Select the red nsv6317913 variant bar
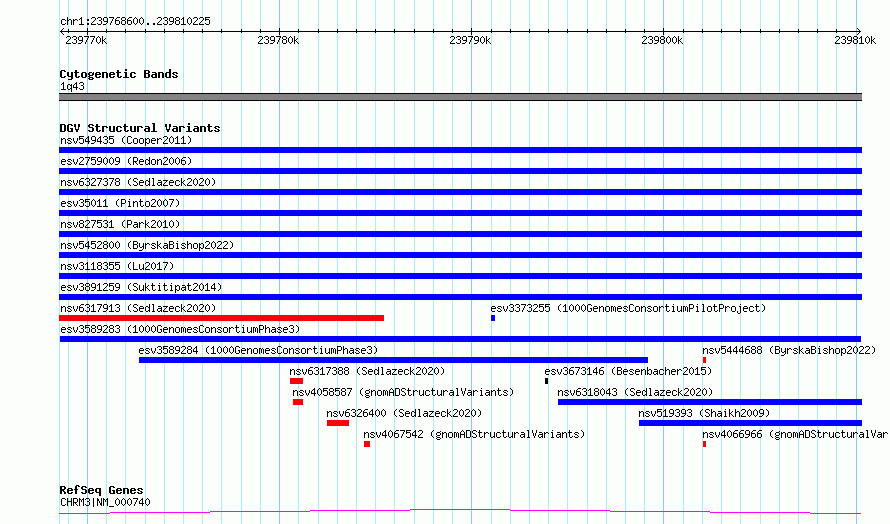The height and width of the screenshot is (524, 890). point(221,318)
